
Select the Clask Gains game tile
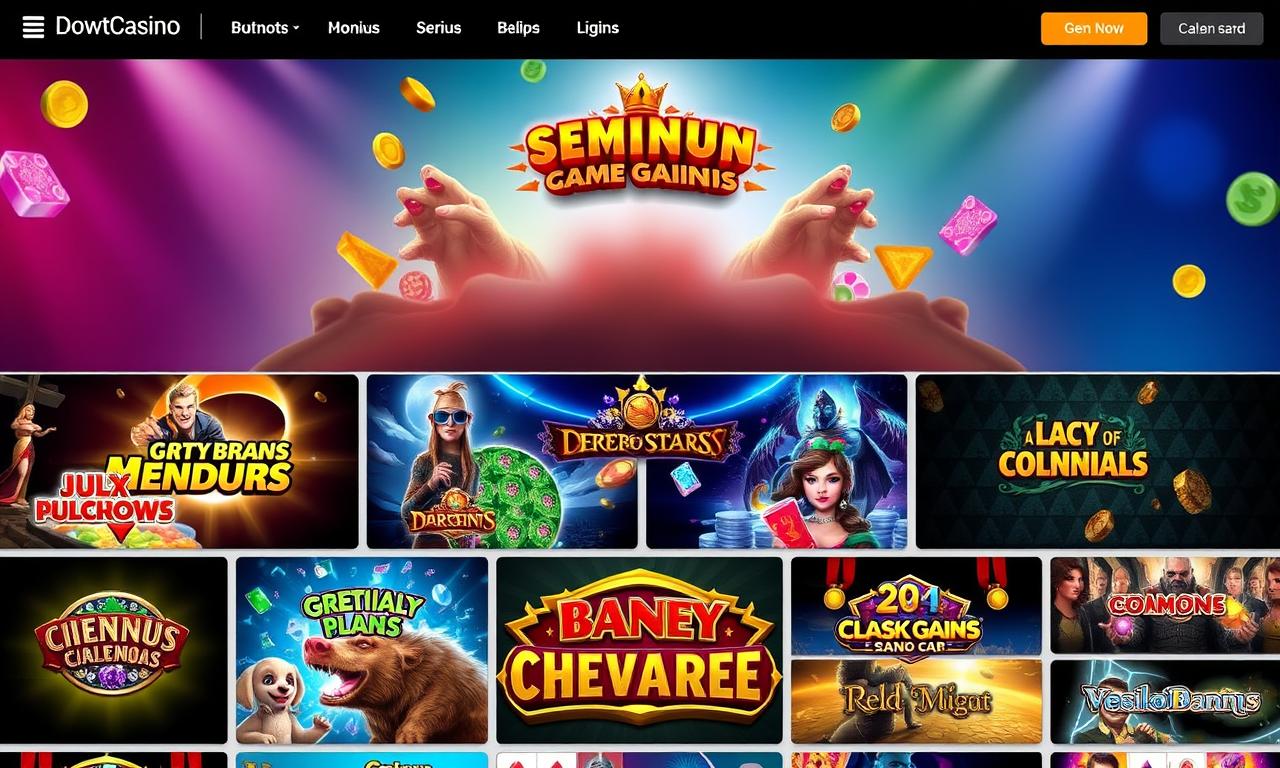(x=916, y=606)
